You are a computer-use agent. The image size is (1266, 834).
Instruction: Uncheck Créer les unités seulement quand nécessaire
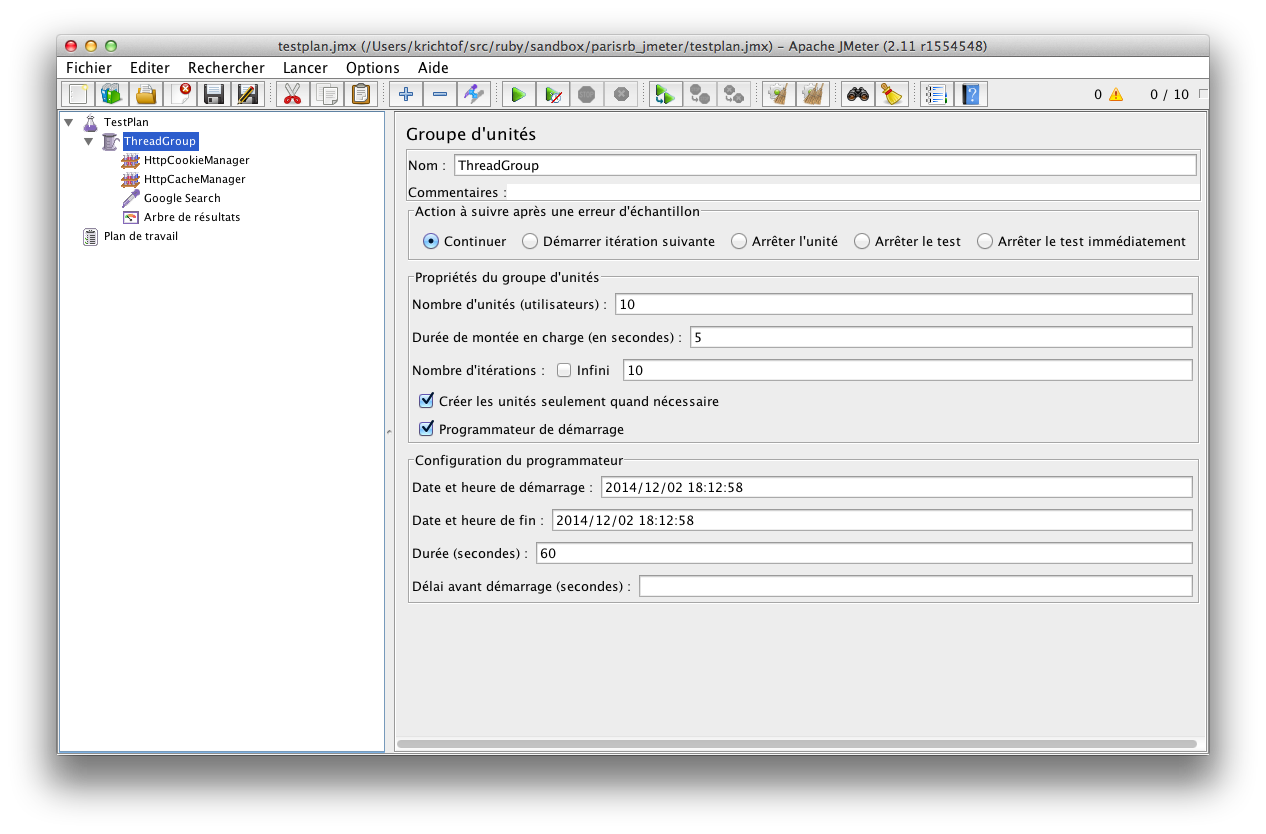point(427,401)
